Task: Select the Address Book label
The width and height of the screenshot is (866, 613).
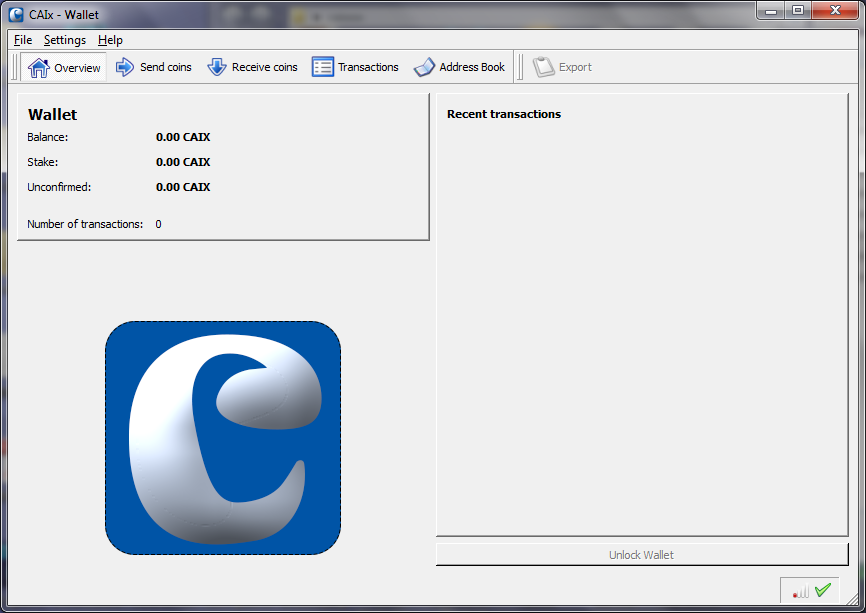Action: click(x=472, y=67)
